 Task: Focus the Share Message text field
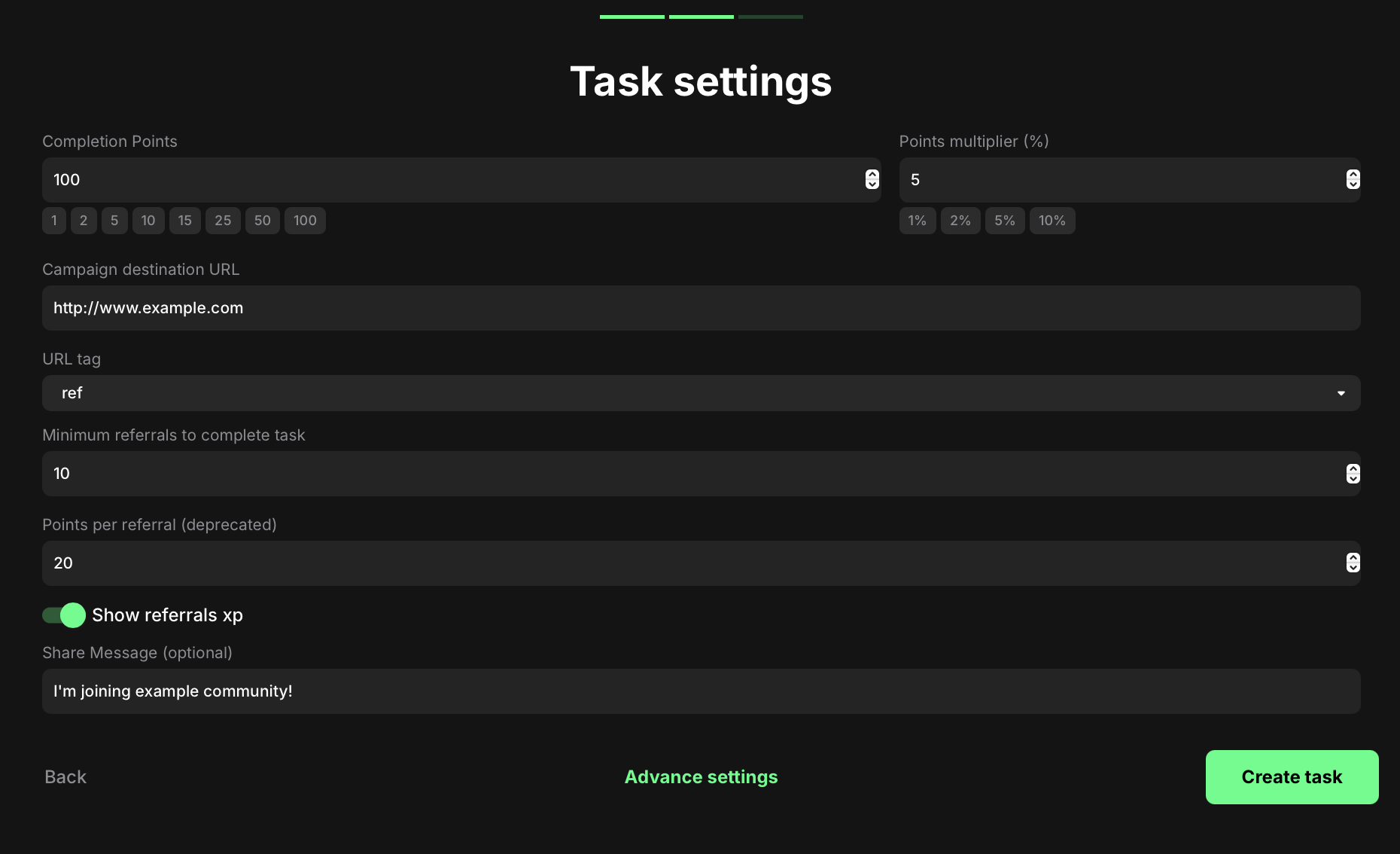[x=701, y=691]
